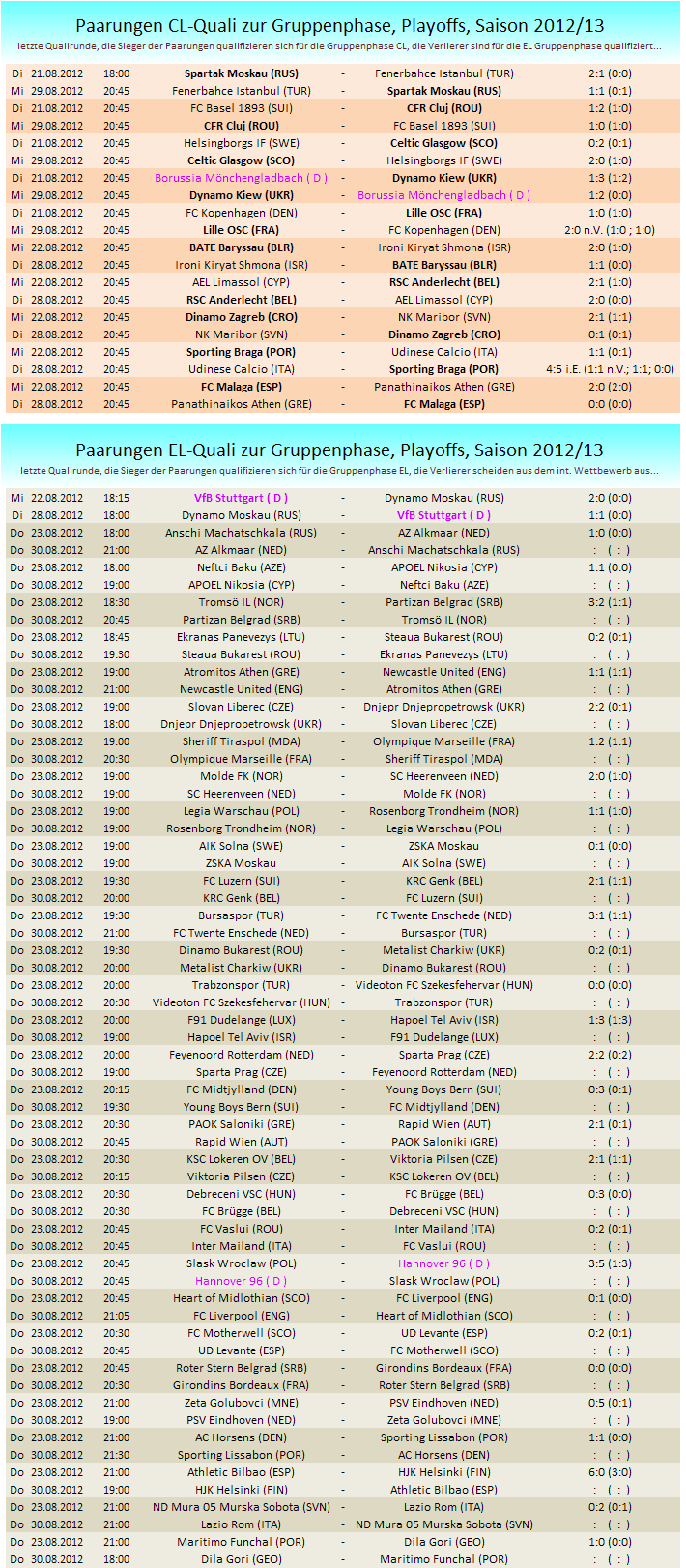This screenshot has height=1568, width=686.
Task: Click home team "Lazio Rom (ITA)" on 30.08.2012
Action: coord(242,1524)
